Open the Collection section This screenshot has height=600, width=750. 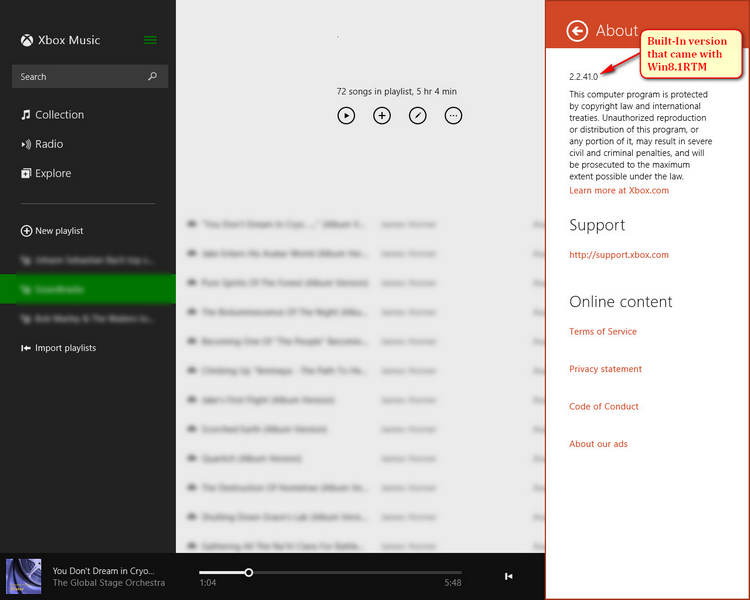tap(59, 115)
